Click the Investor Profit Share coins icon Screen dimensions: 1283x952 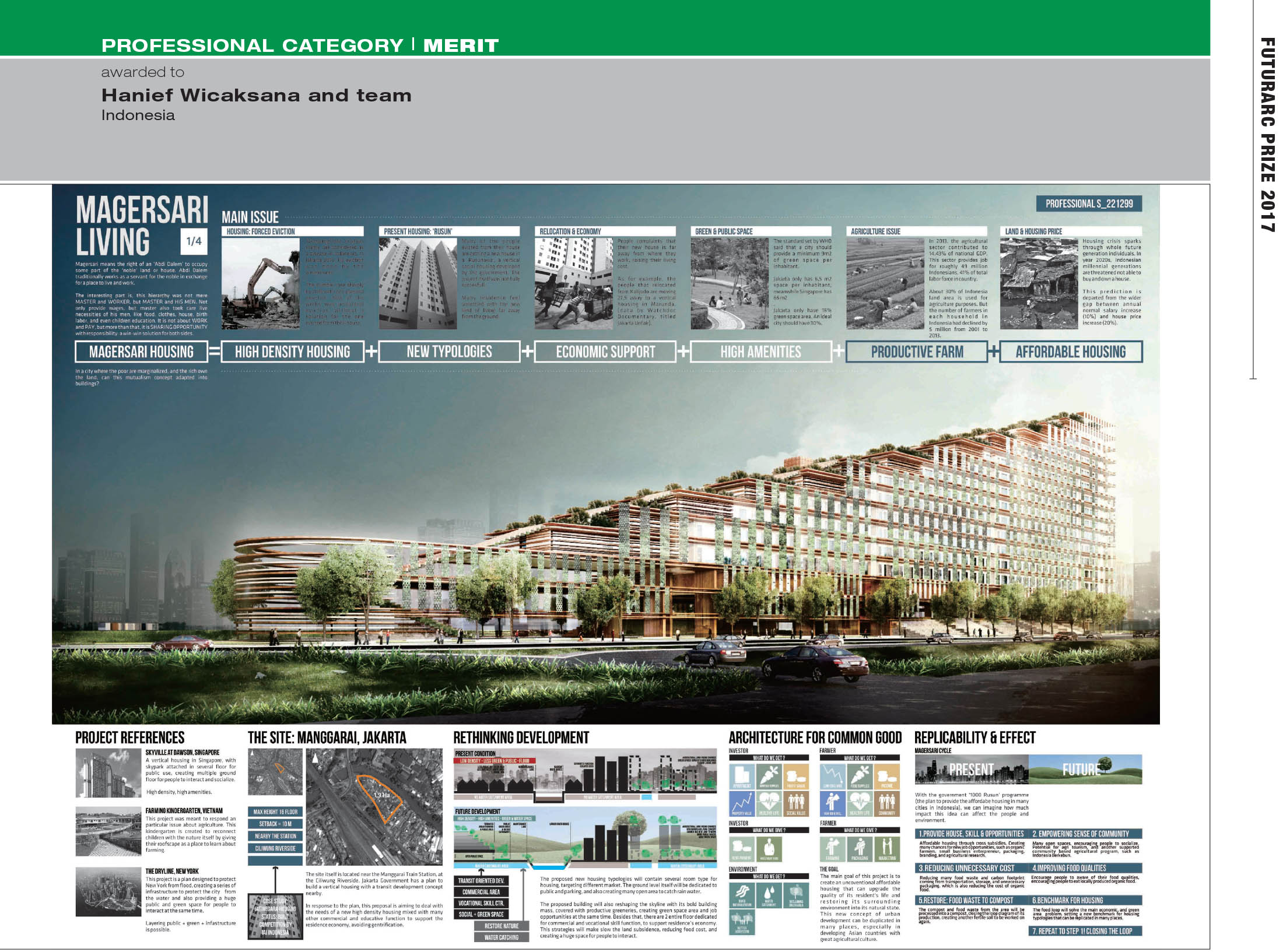pos(796,777)
